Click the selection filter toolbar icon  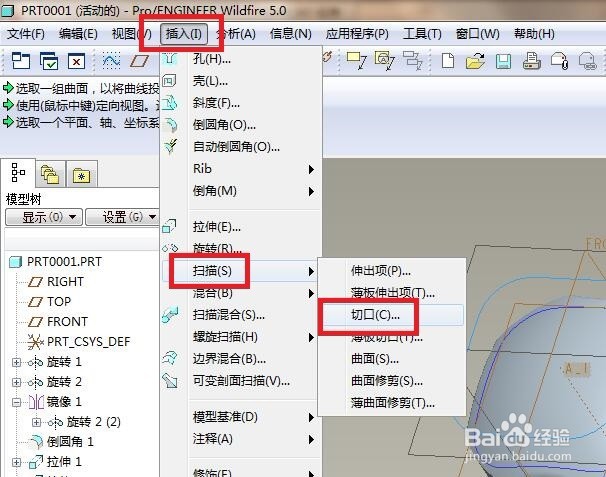[356, 61]
